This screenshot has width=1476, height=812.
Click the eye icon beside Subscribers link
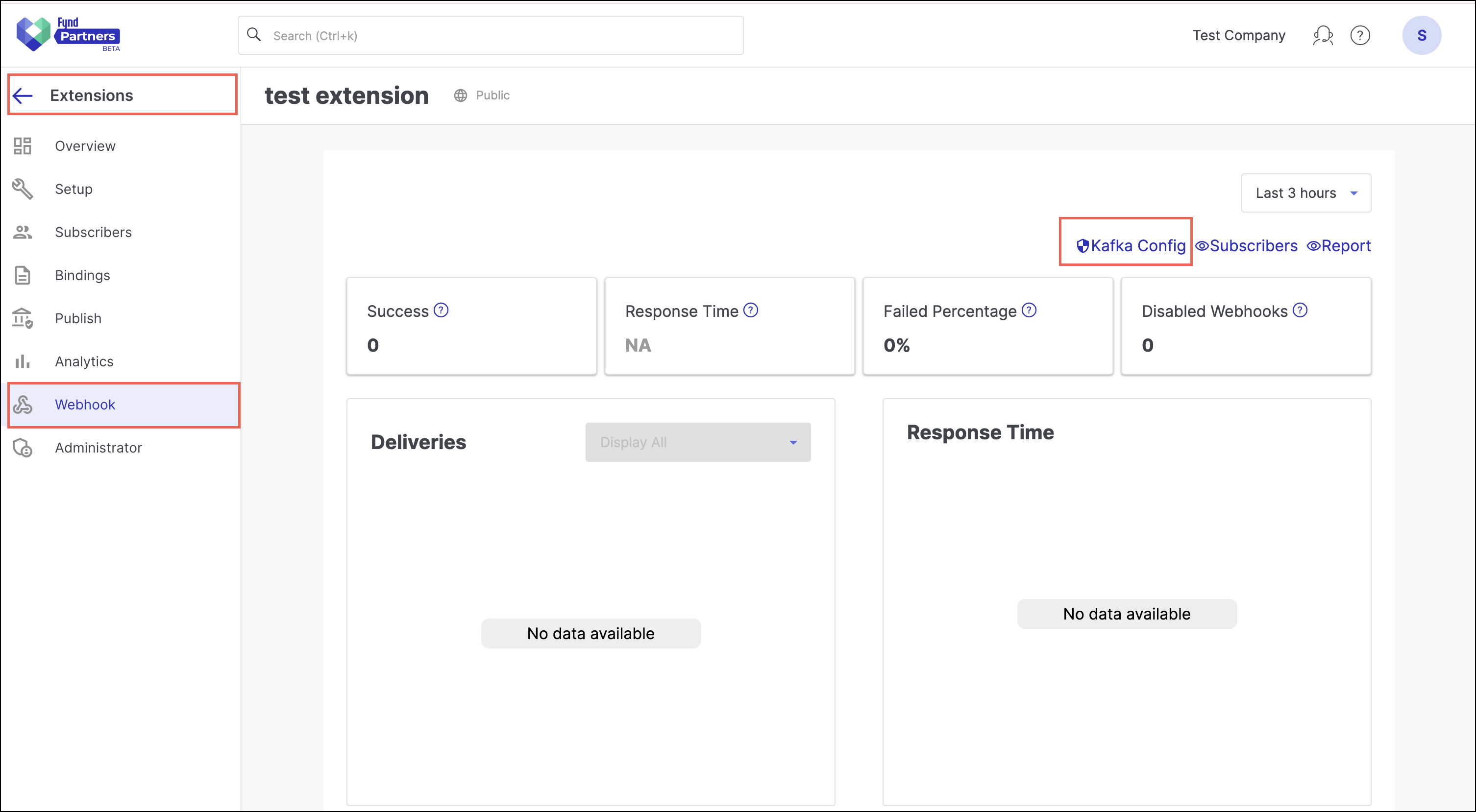click(x=1202, y=246)
